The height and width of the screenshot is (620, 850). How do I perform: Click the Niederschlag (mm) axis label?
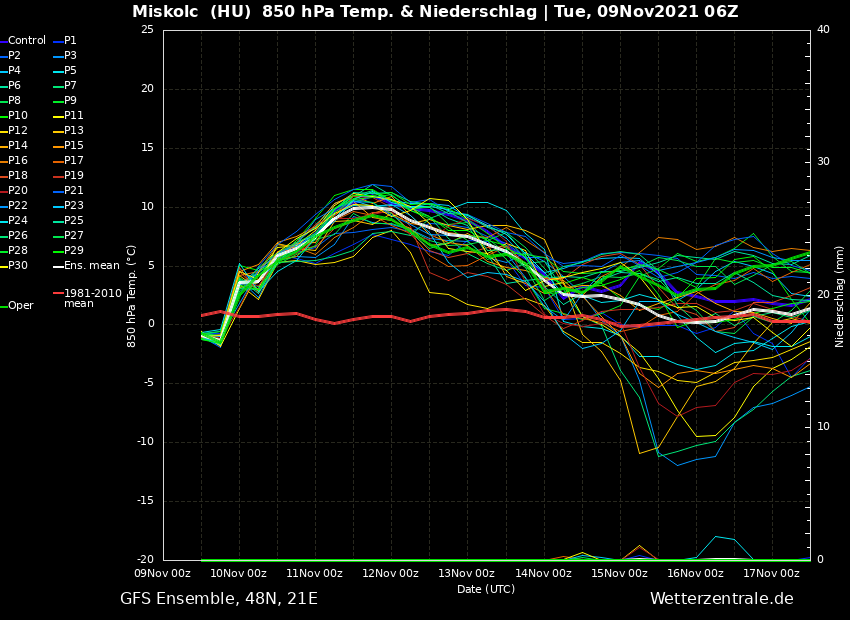pyautogui.click(x=840, y=296)
